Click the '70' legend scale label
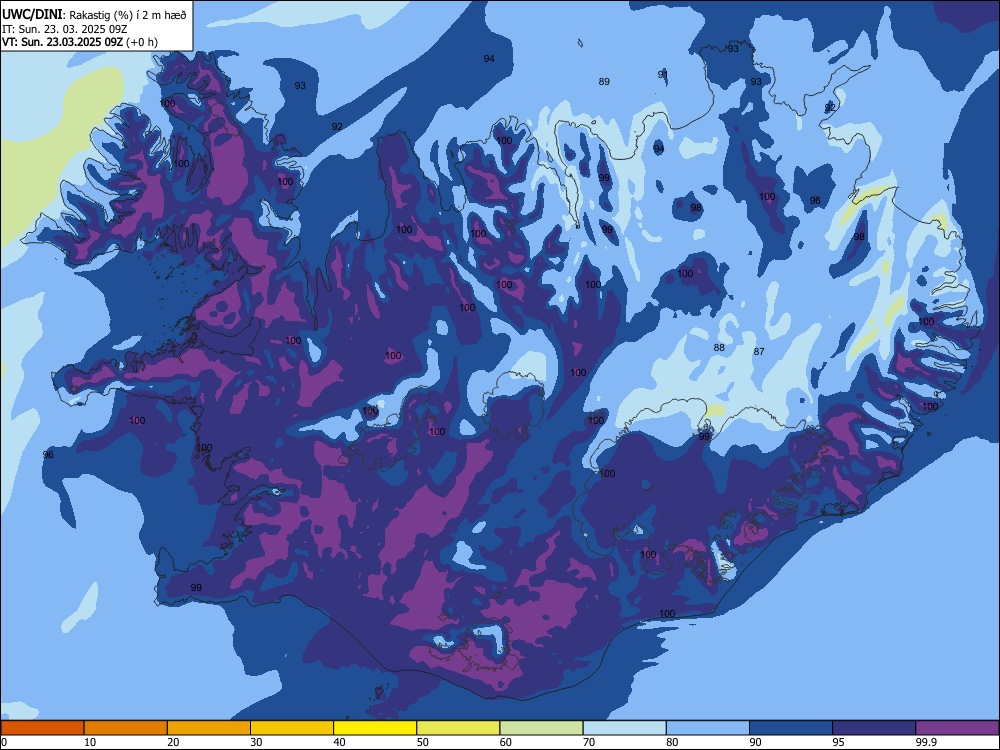 (589, 742)
